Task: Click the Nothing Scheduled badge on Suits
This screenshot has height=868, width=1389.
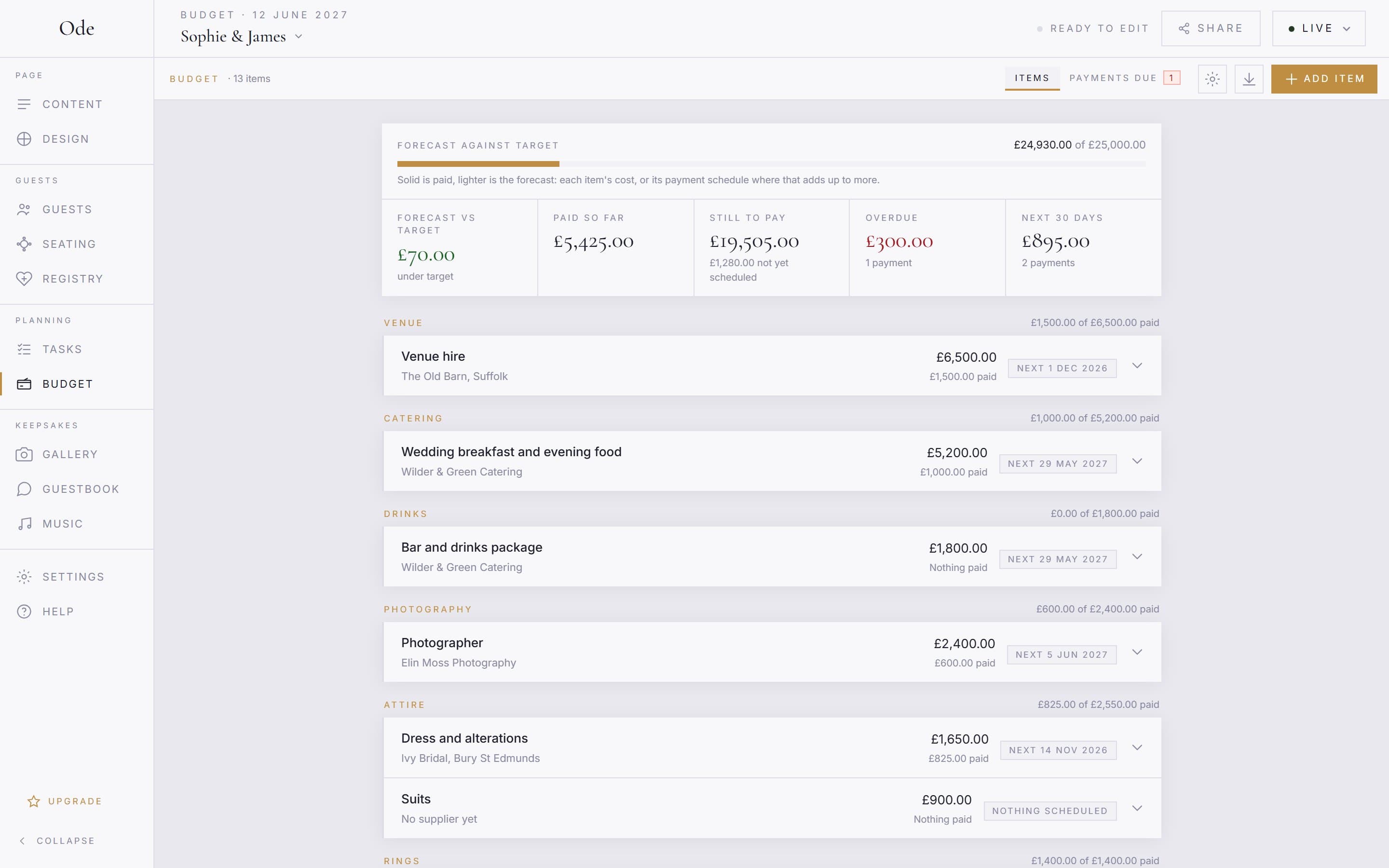Action: coord(1050,811)
